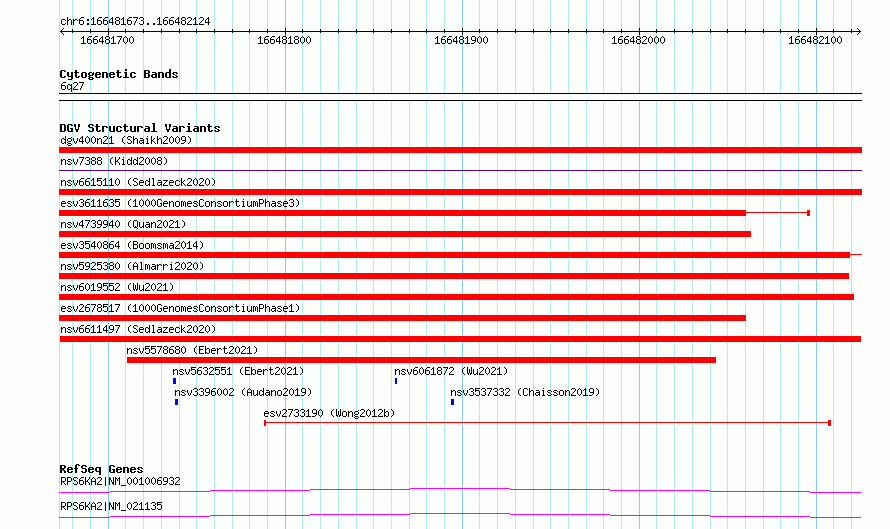The width and height of the screenshot is (890, 529).
Task: Click the dgv400n21 (Shaikh2009) variant label
Action: tap(126, 140)
